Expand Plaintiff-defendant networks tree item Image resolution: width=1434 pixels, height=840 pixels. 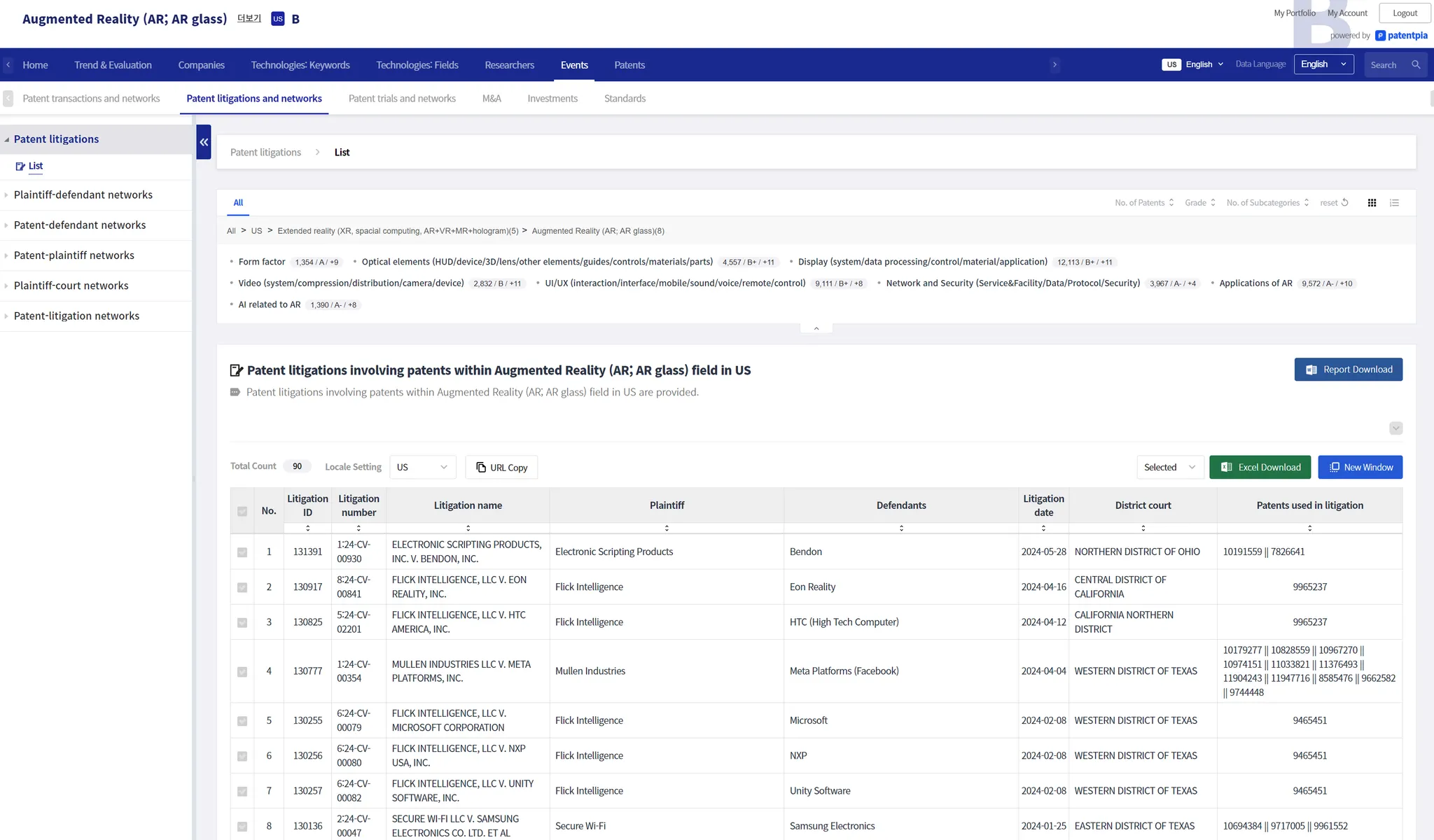pyautogui.click(x=83, y=195)
